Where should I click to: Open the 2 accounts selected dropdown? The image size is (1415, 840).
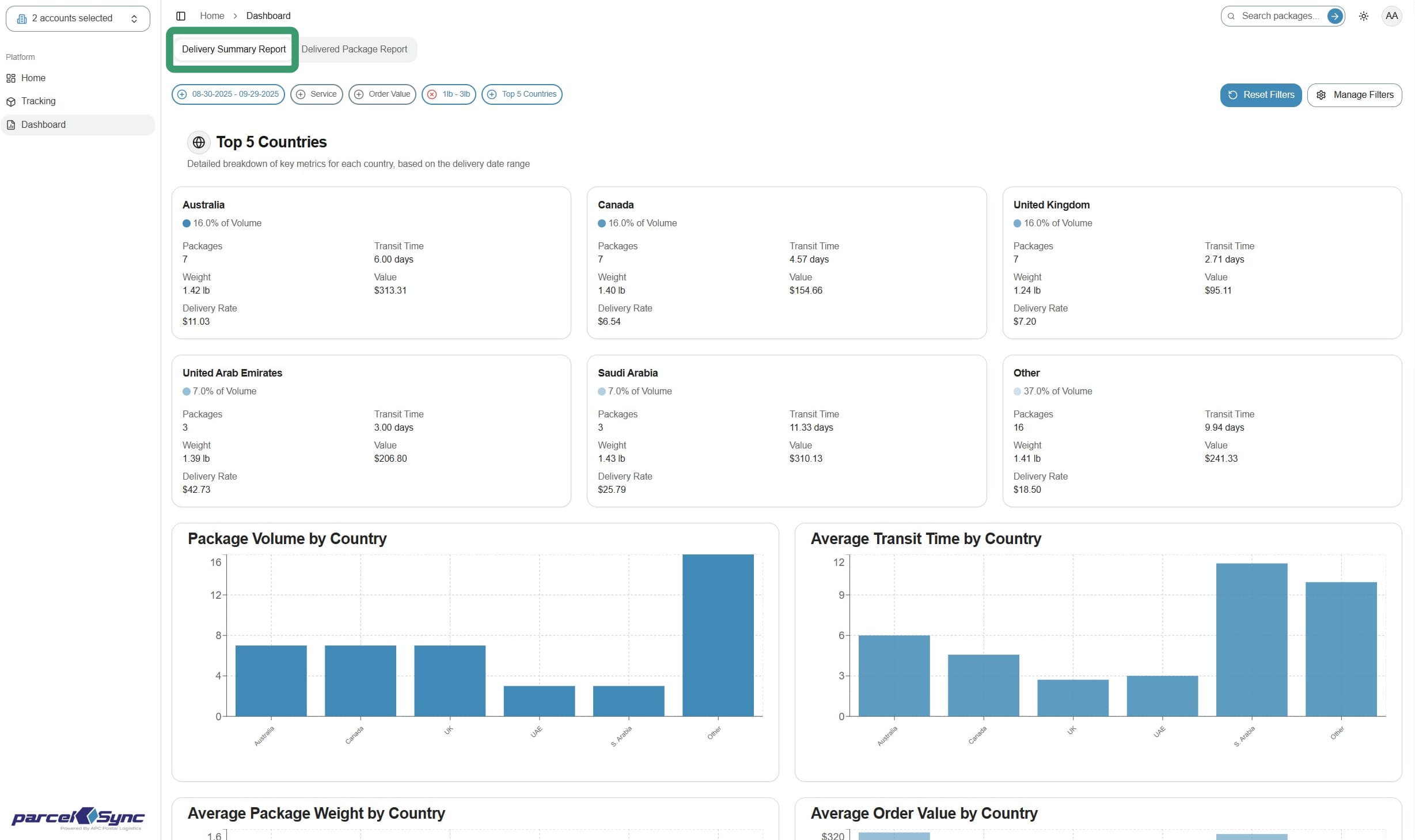(78, 19)
